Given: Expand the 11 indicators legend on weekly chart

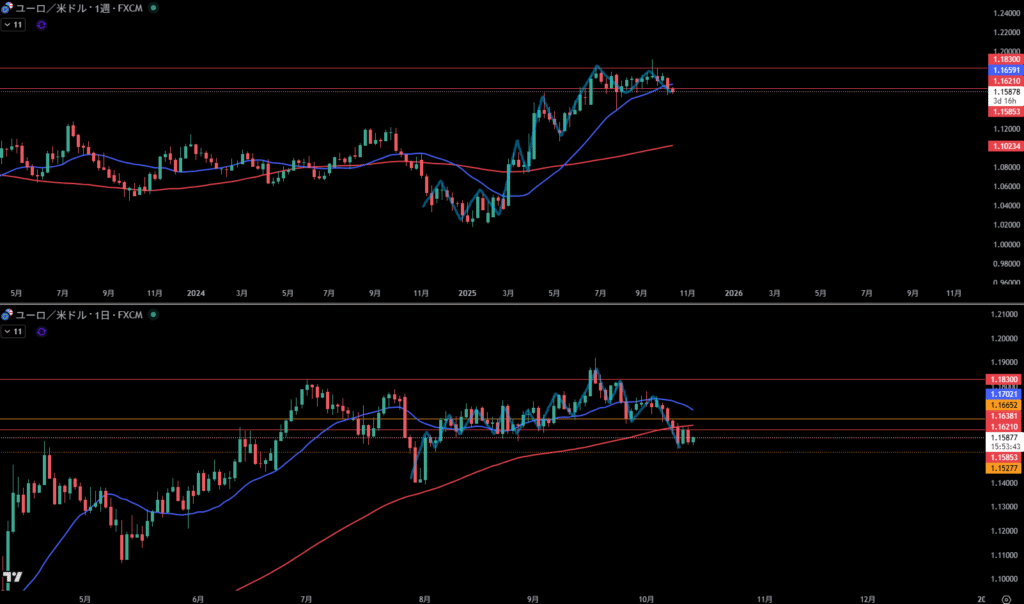Looking at the screenshot, I should [14, 25].
